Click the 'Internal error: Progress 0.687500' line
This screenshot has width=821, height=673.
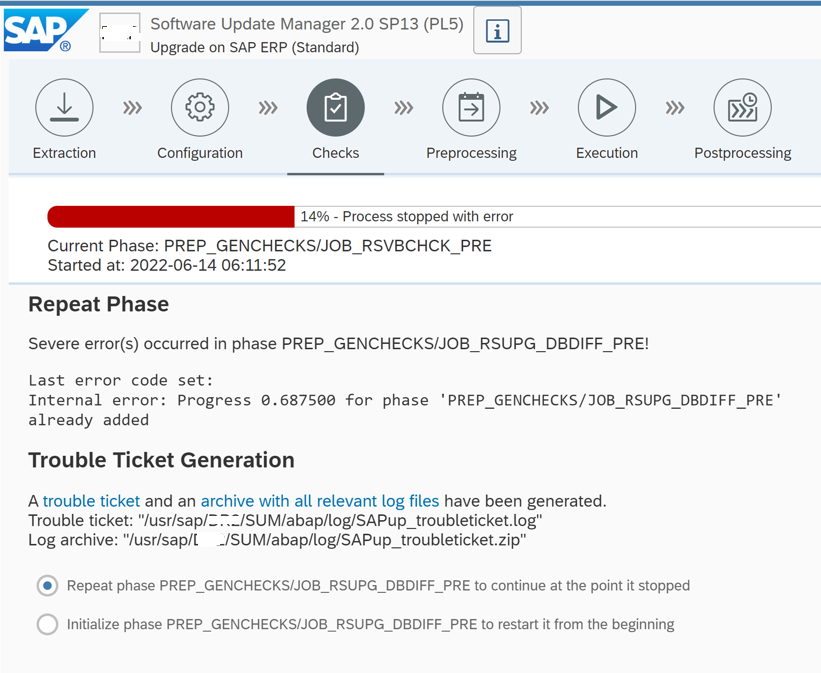[405, 400]
